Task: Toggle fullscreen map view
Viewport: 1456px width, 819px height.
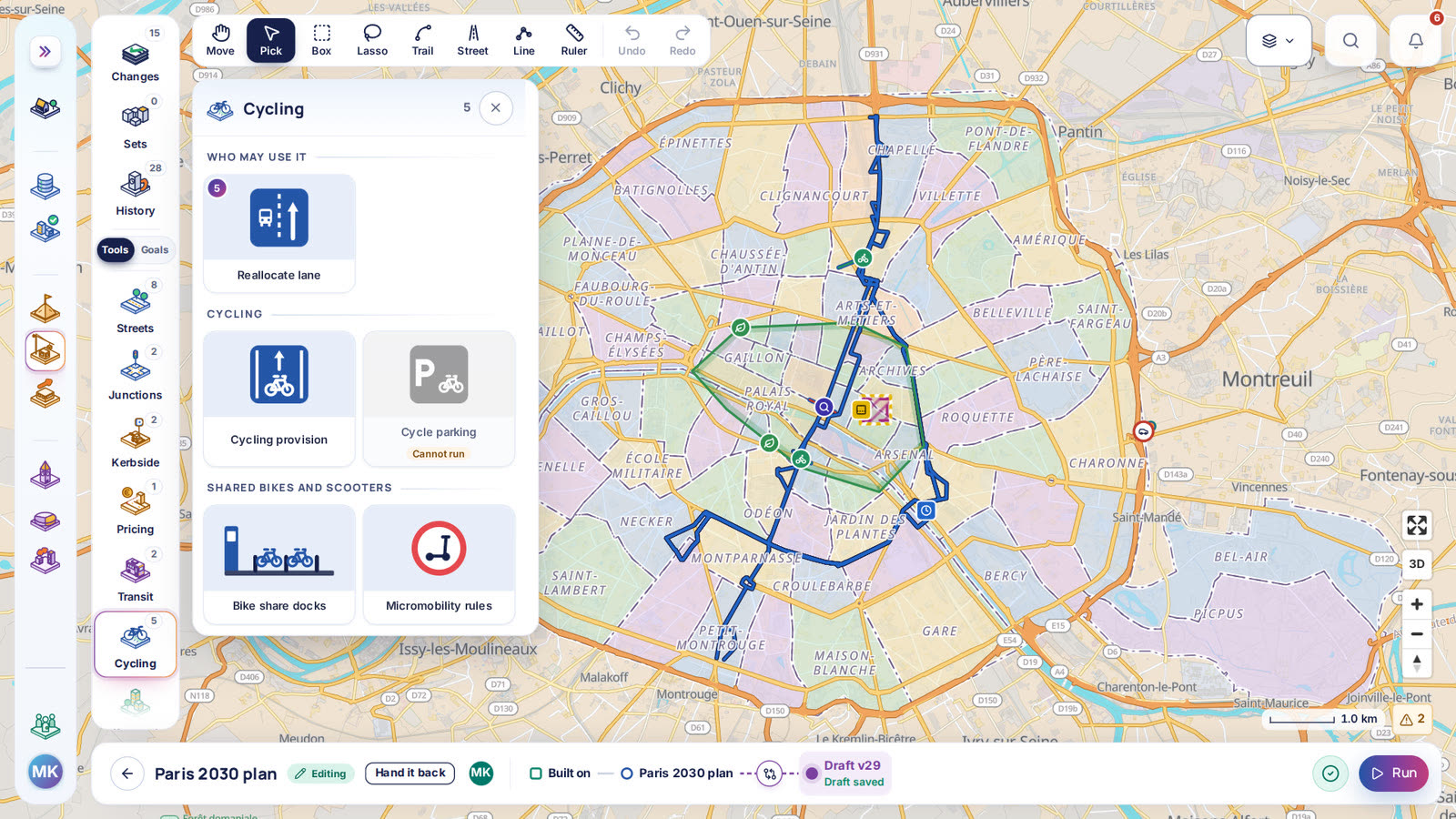Action: [x=1417, y=525]
